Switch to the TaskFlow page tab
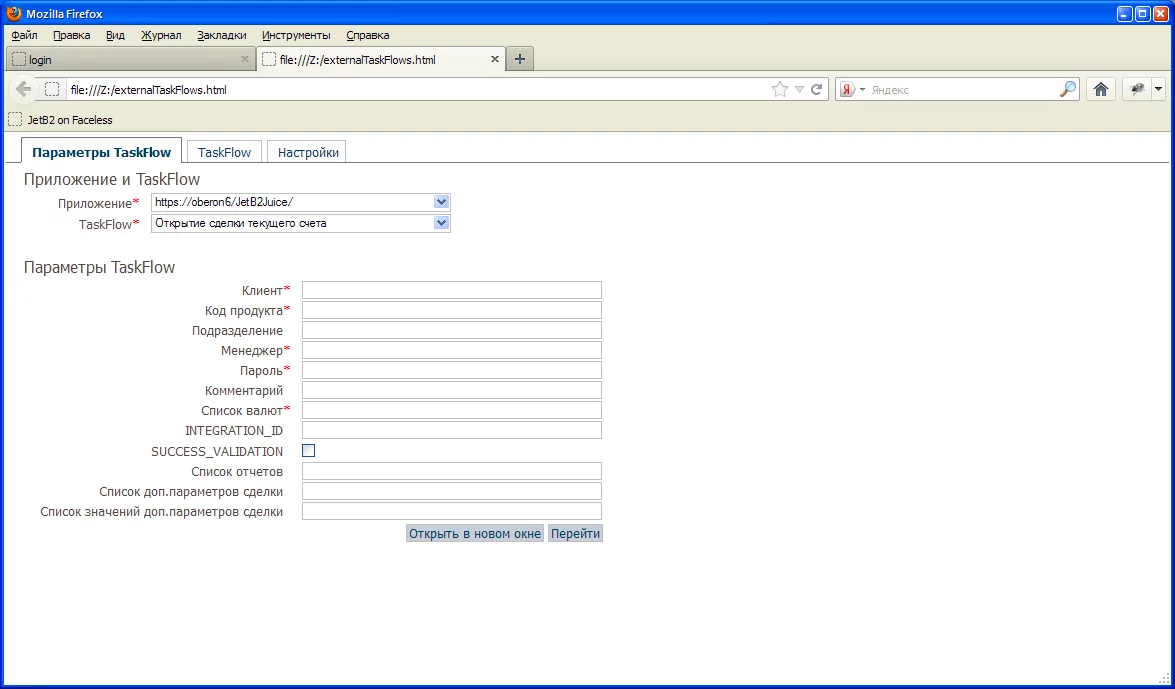The height and width of the screenshot is (689, 1175). [x=224, y=151]
